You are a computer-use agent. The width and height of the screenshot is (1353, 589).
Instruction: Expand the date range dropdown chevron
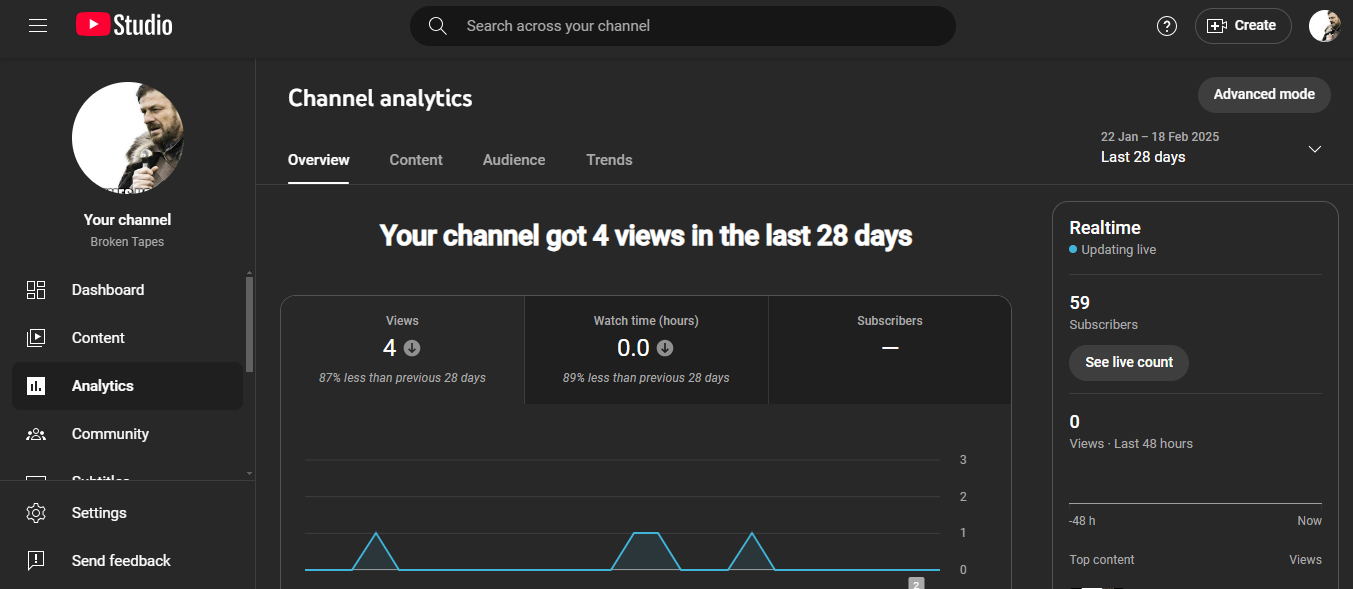[x=1315, y=149]
